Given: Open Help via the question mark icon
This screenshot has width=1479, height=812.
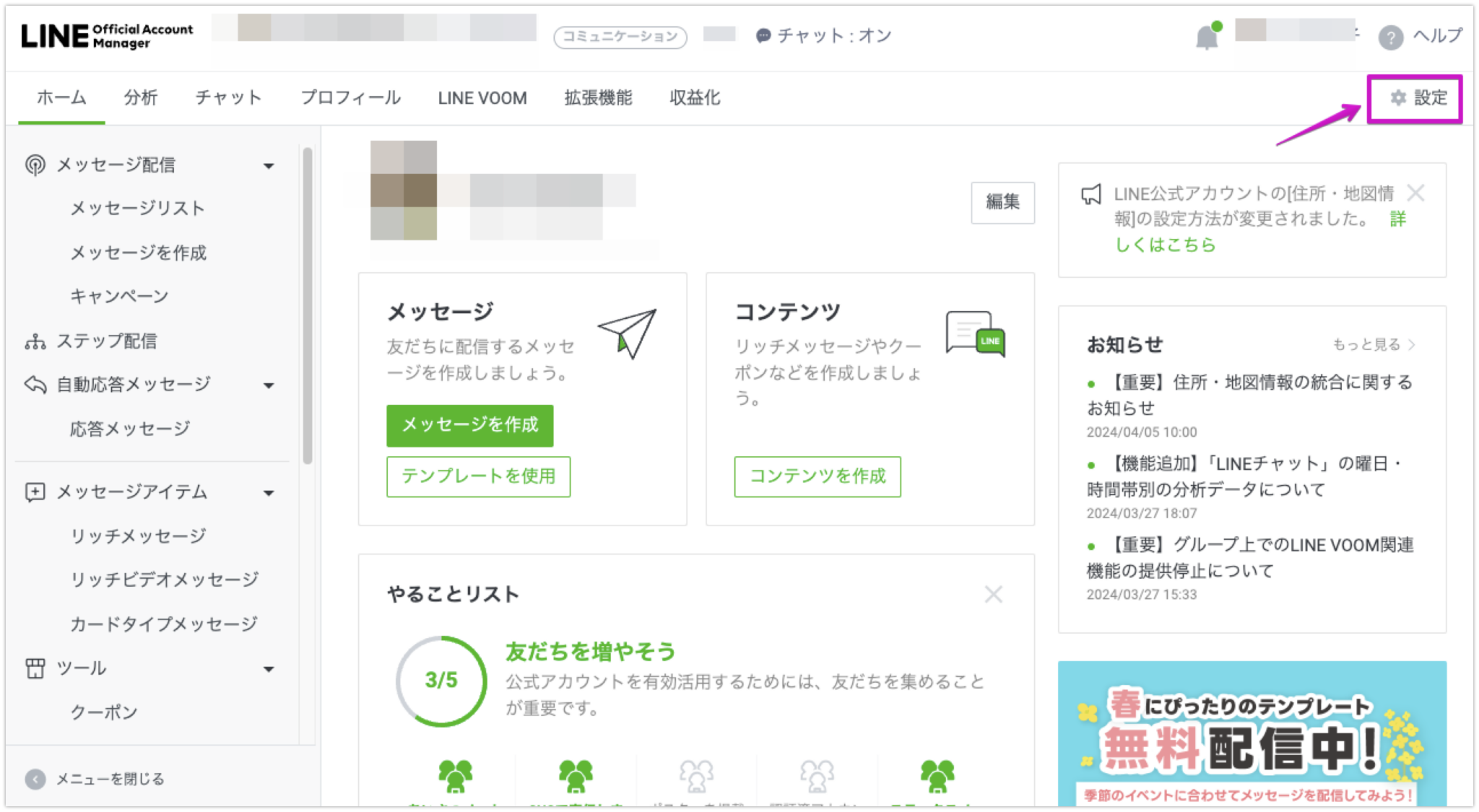Looking at the screenshot, I should click(x=1389, y=38).
